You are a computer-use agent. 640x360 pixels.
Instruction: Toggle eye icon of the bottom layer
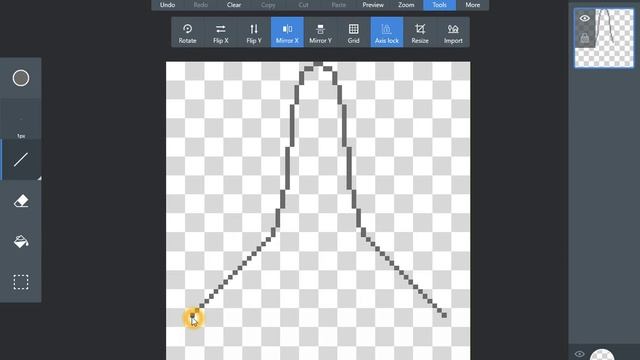579,354
